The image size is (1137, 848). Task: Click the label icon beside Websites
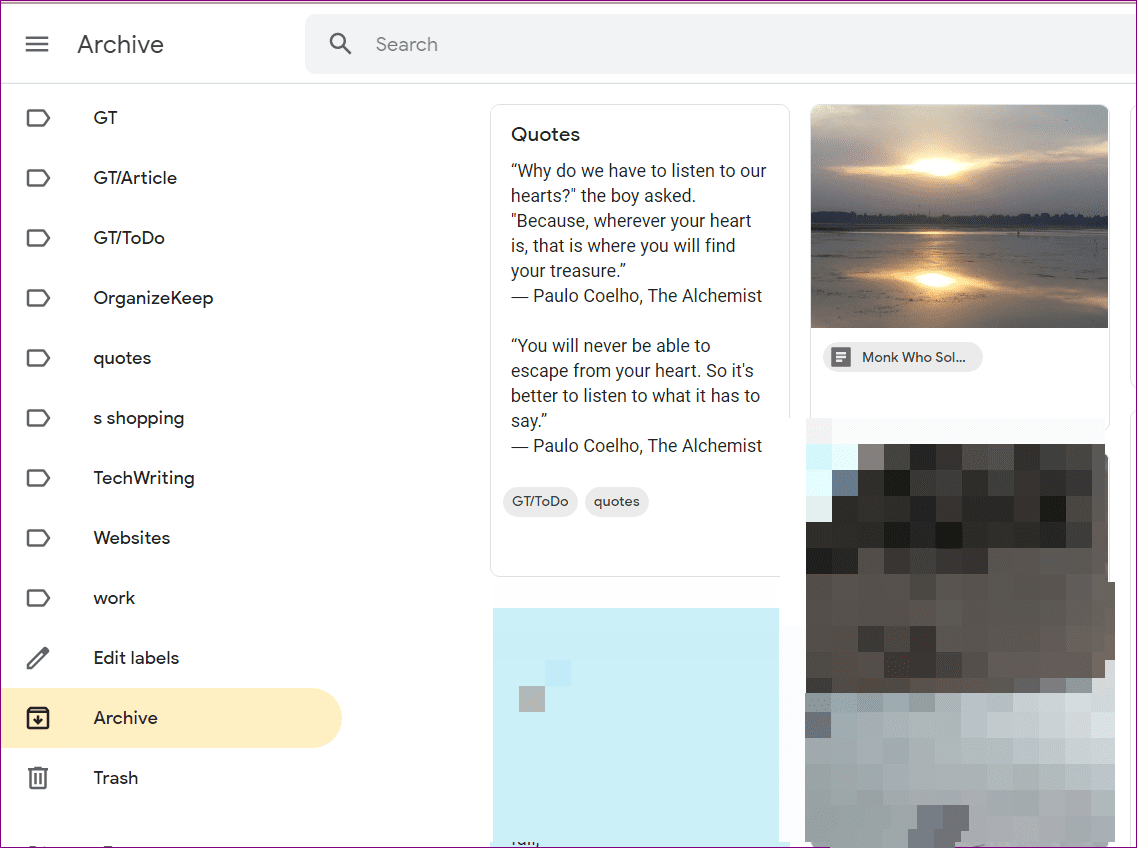38,538
